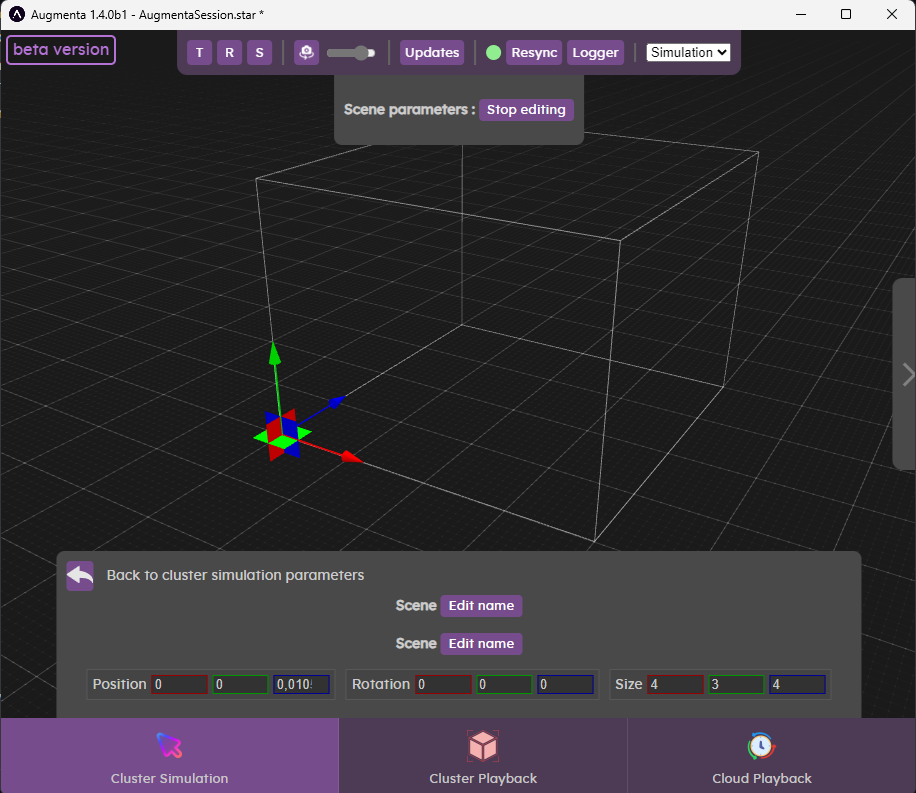The image size is (916, 793).
Task: Click the blue Z-axis gizmo arrow
Action: 337,401
